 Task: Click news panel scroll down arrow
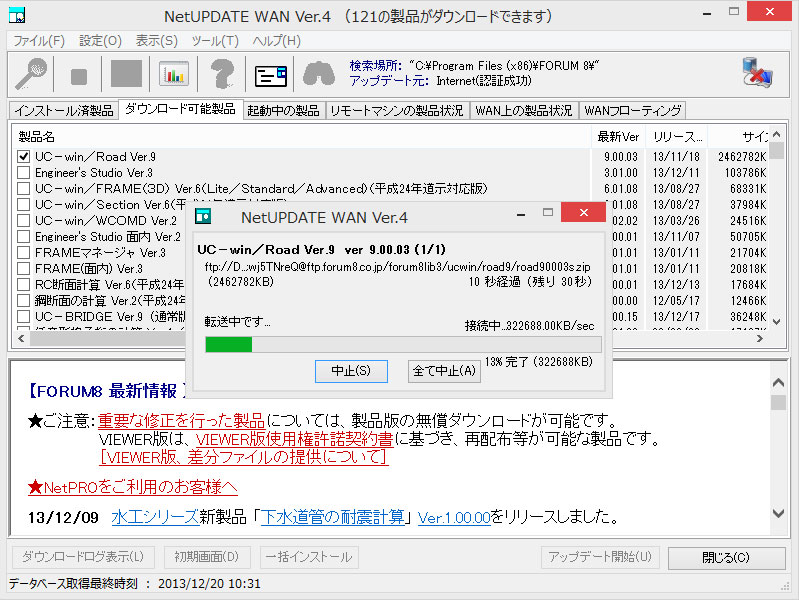778,513
